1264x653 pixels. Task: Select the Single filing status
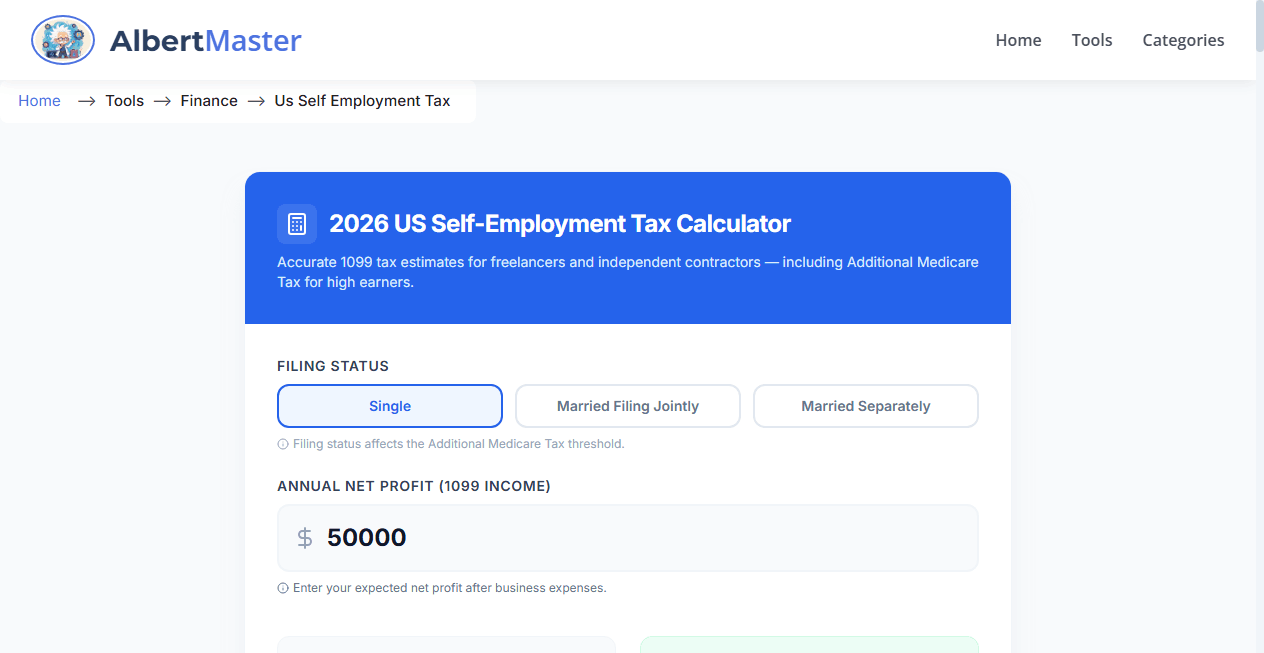pyautogui.click(x=389, y=405)
